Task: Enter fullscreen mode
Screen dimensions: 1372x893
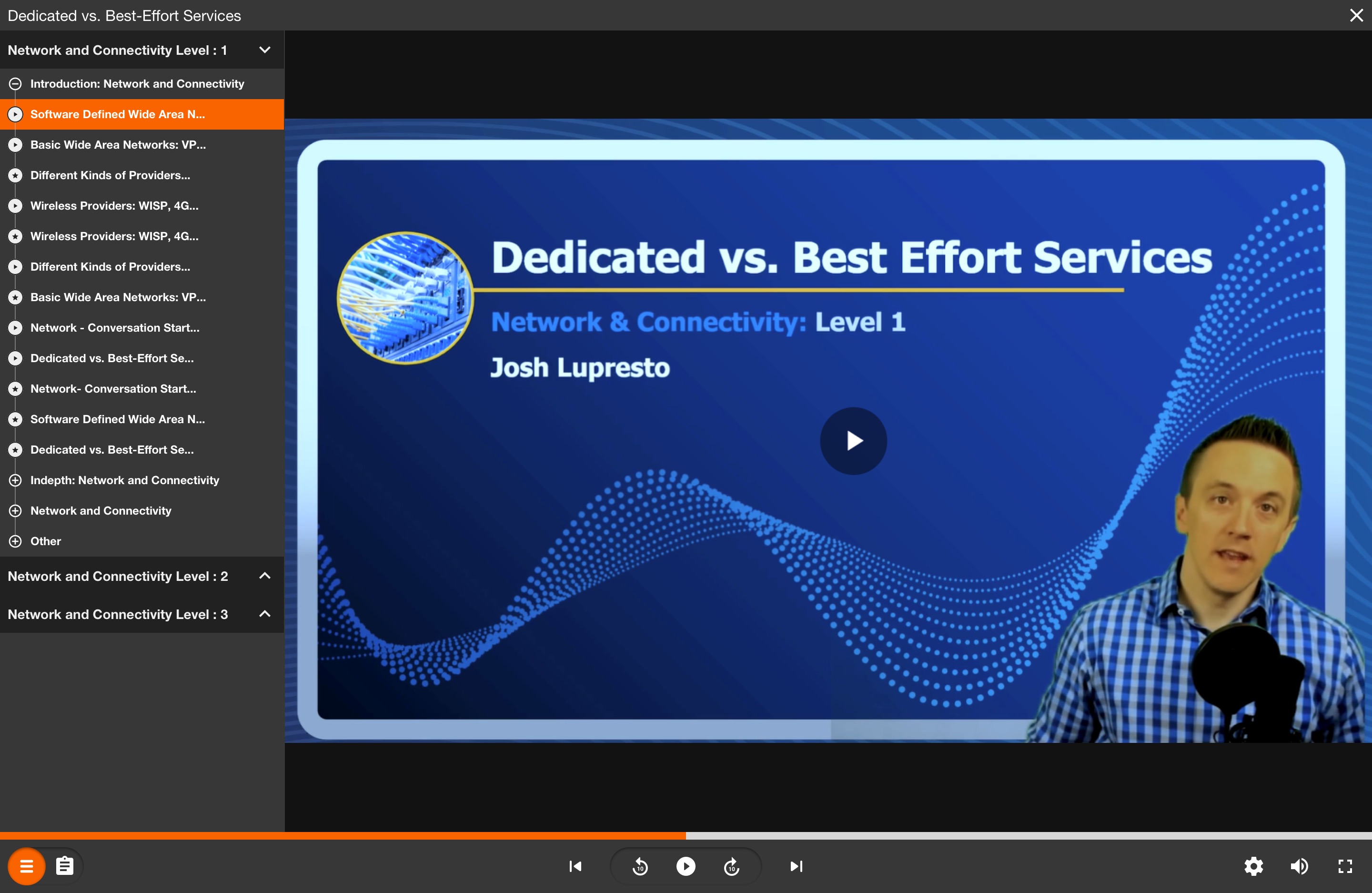Action: click(1345, 866)
